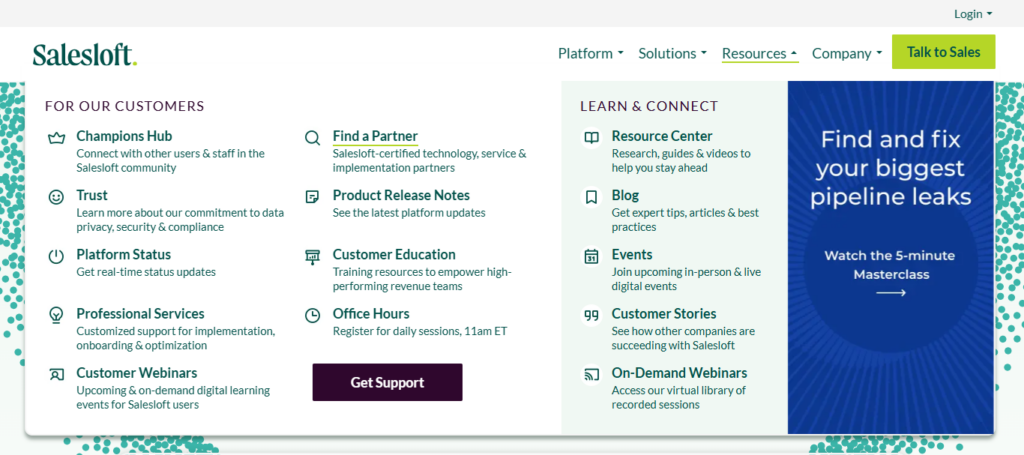This screenshot has height=455, width=1024.
Task: Open the Customer Education link
Action: point(394,255)
